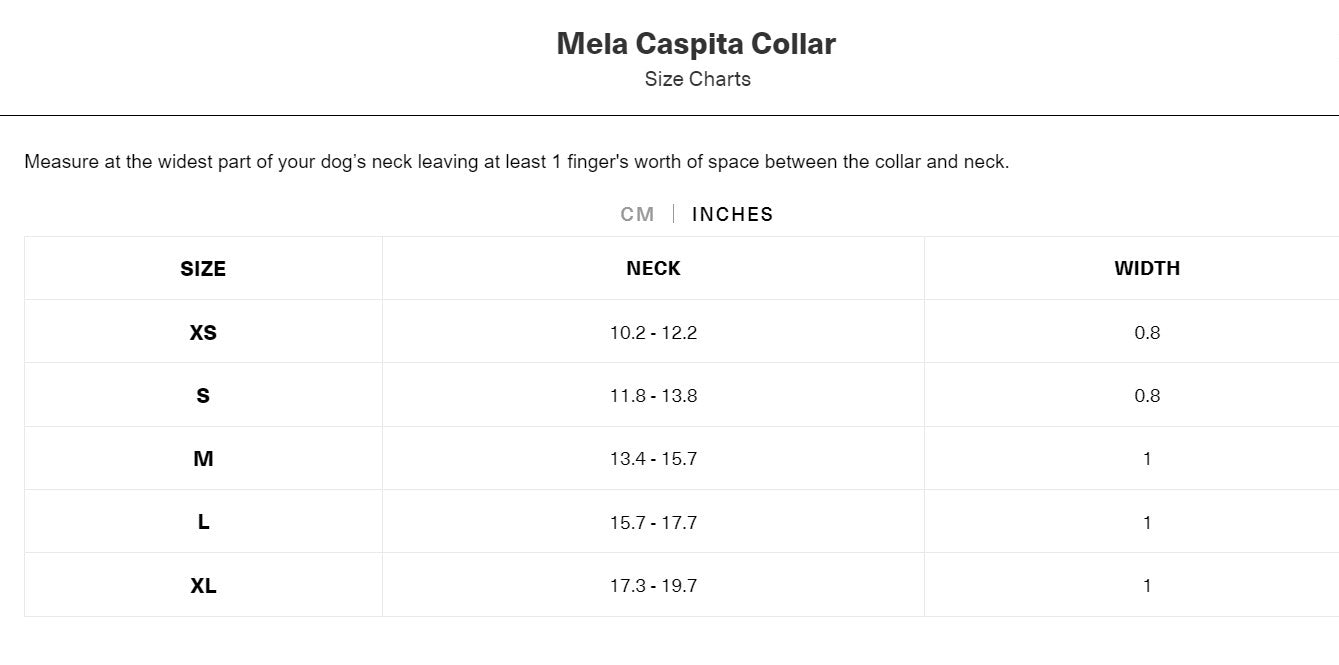The width and height of the screenshot is (1339, 665).
Task: Select the S size row
Action: pos(203,395)
